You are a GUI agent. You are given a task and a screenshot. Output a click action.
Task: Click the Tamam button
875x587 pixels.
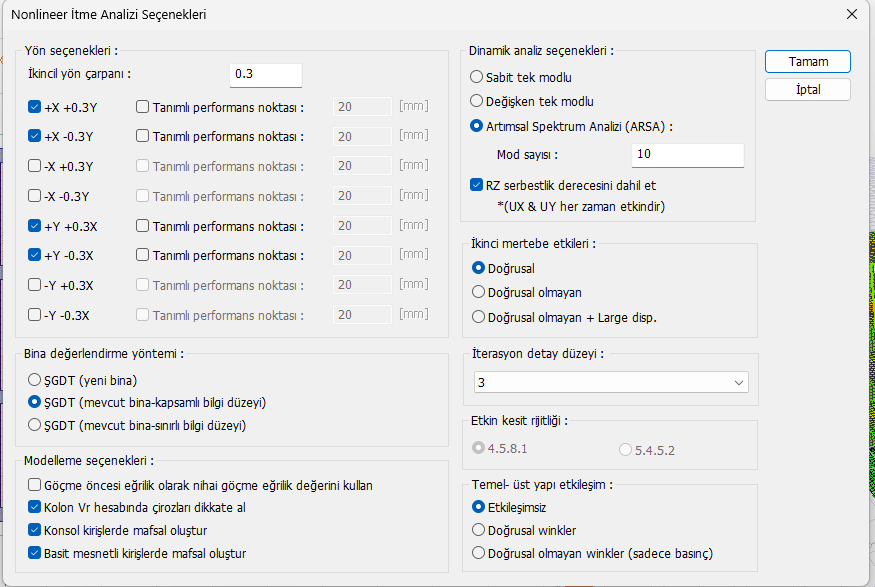[808, 61]
